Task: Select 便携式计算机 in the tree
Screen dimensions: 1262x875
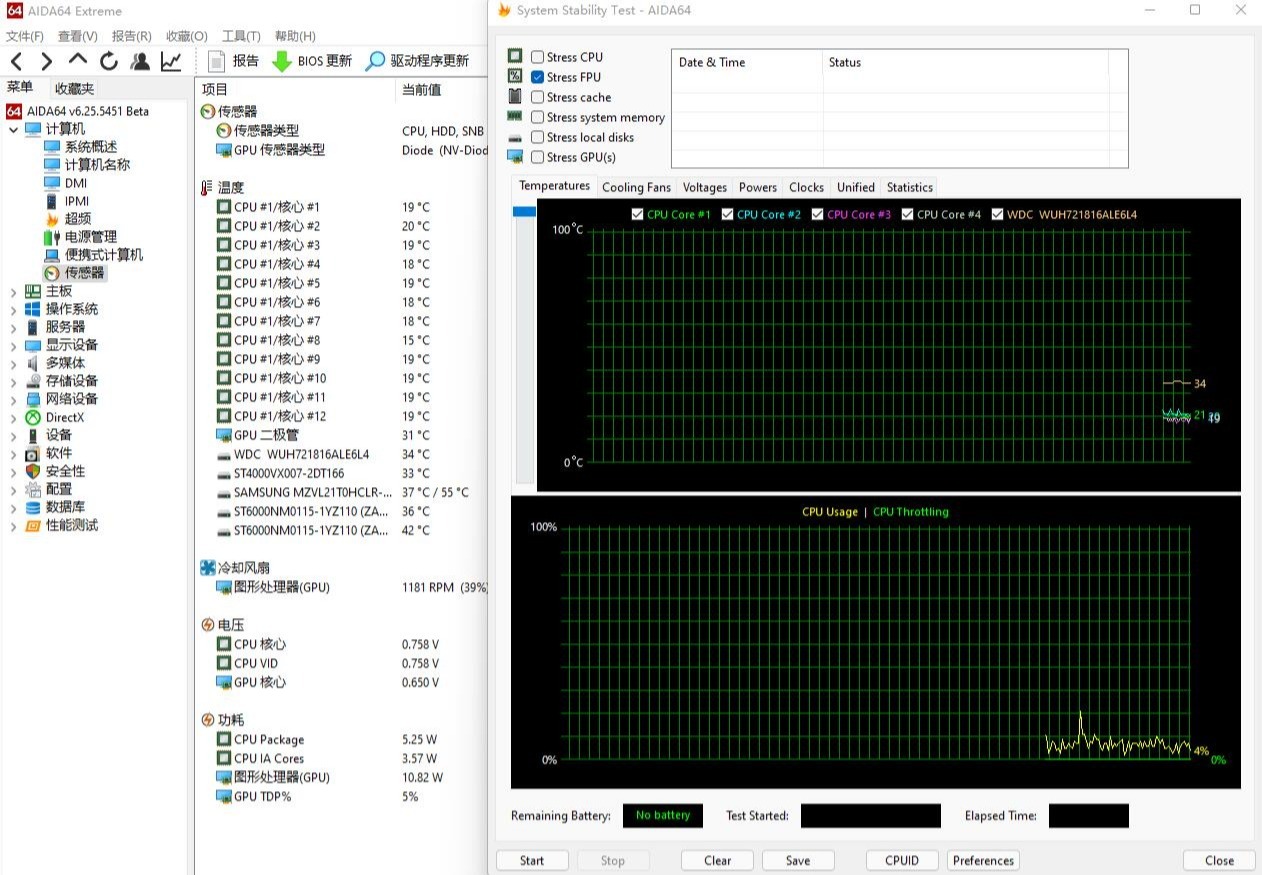Action: (x=104, y=255)
